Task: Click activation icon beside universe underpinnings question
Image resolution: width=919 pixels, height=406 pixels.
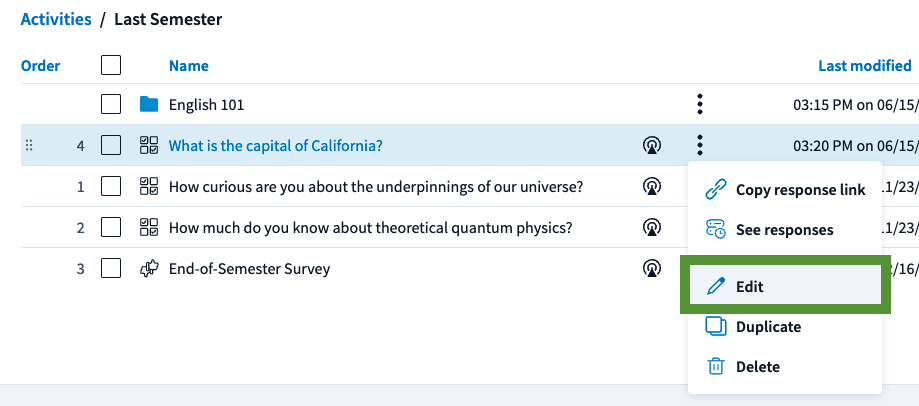Action: click(652, 186)
